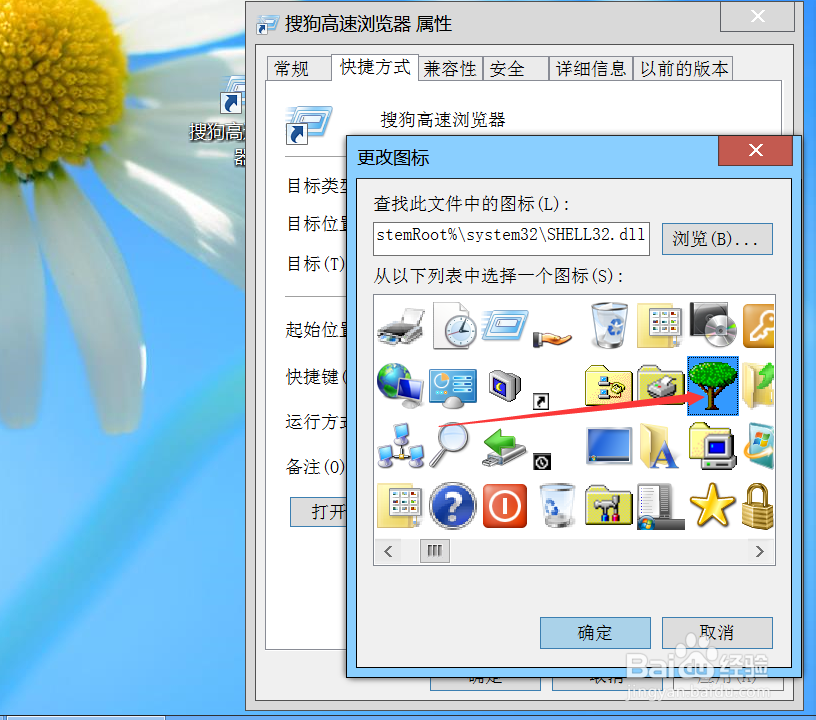Select the fonts folder with letter A
The height and width of the screenshot is (720, 816).
pyautogui.click(x=659, y=446)
